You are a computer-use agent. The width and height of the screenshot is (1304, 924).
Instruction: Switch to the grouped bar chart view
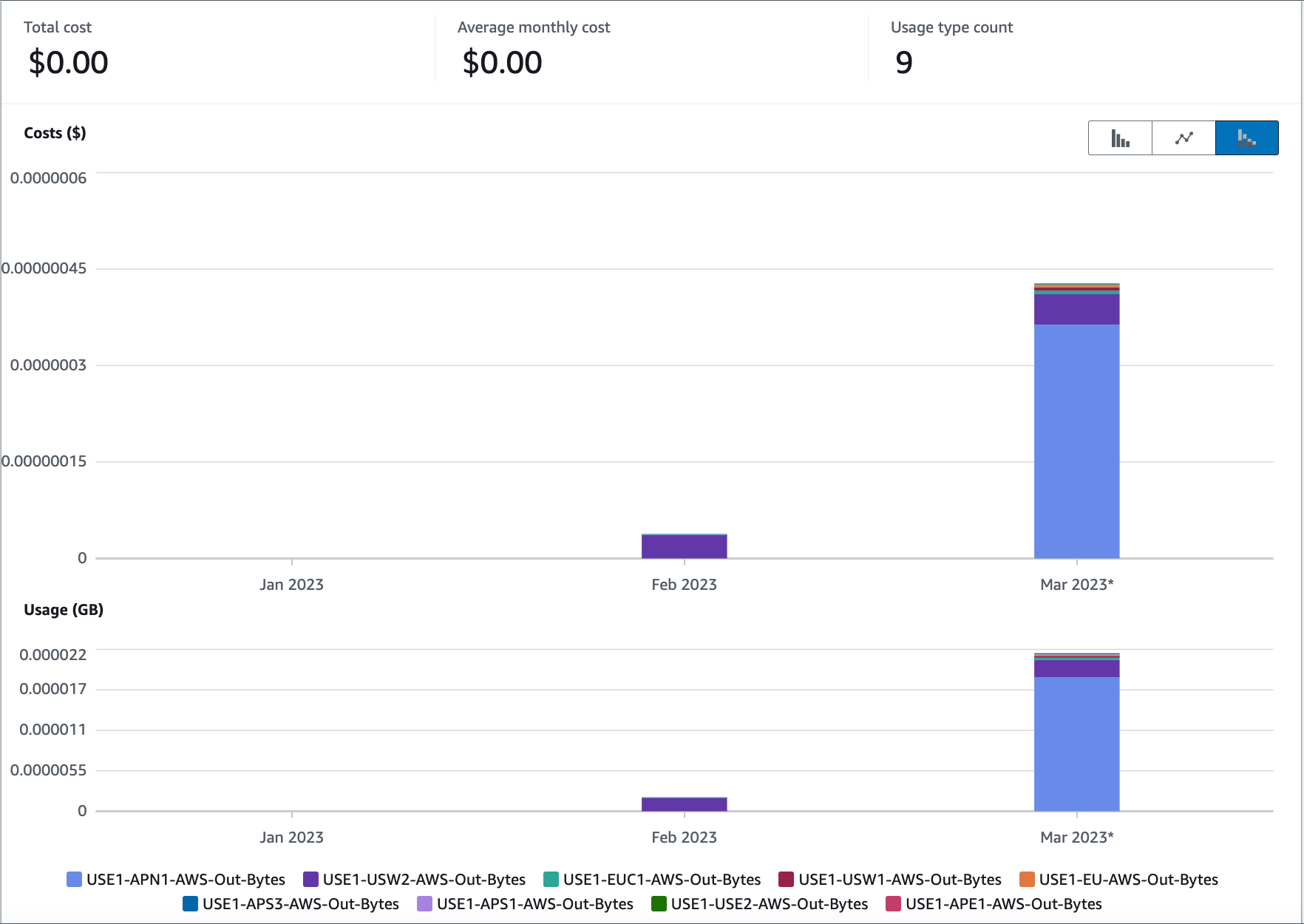[1119, 137]
